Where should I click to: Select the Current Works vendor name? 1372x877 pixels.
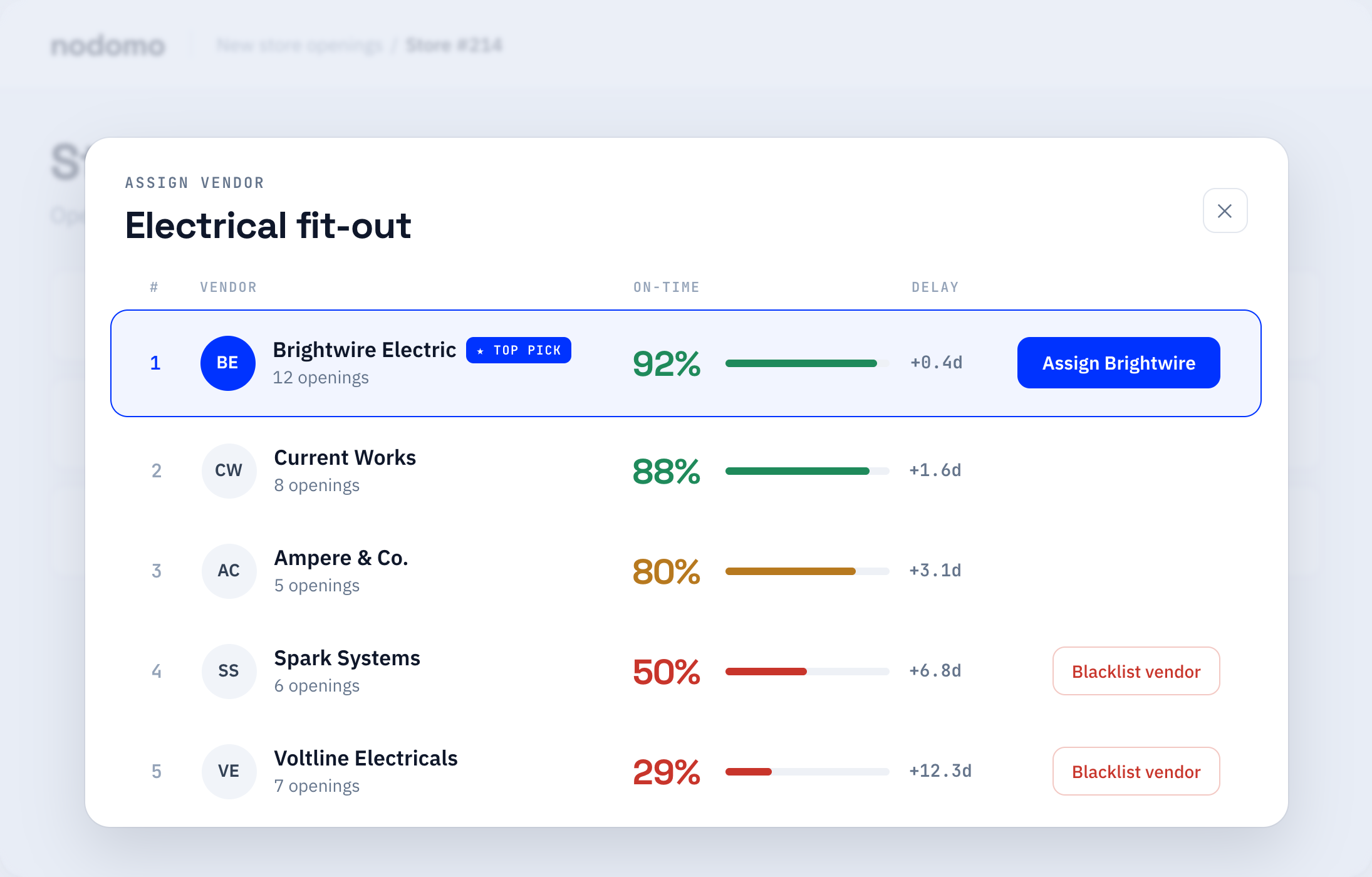point(345,457)
